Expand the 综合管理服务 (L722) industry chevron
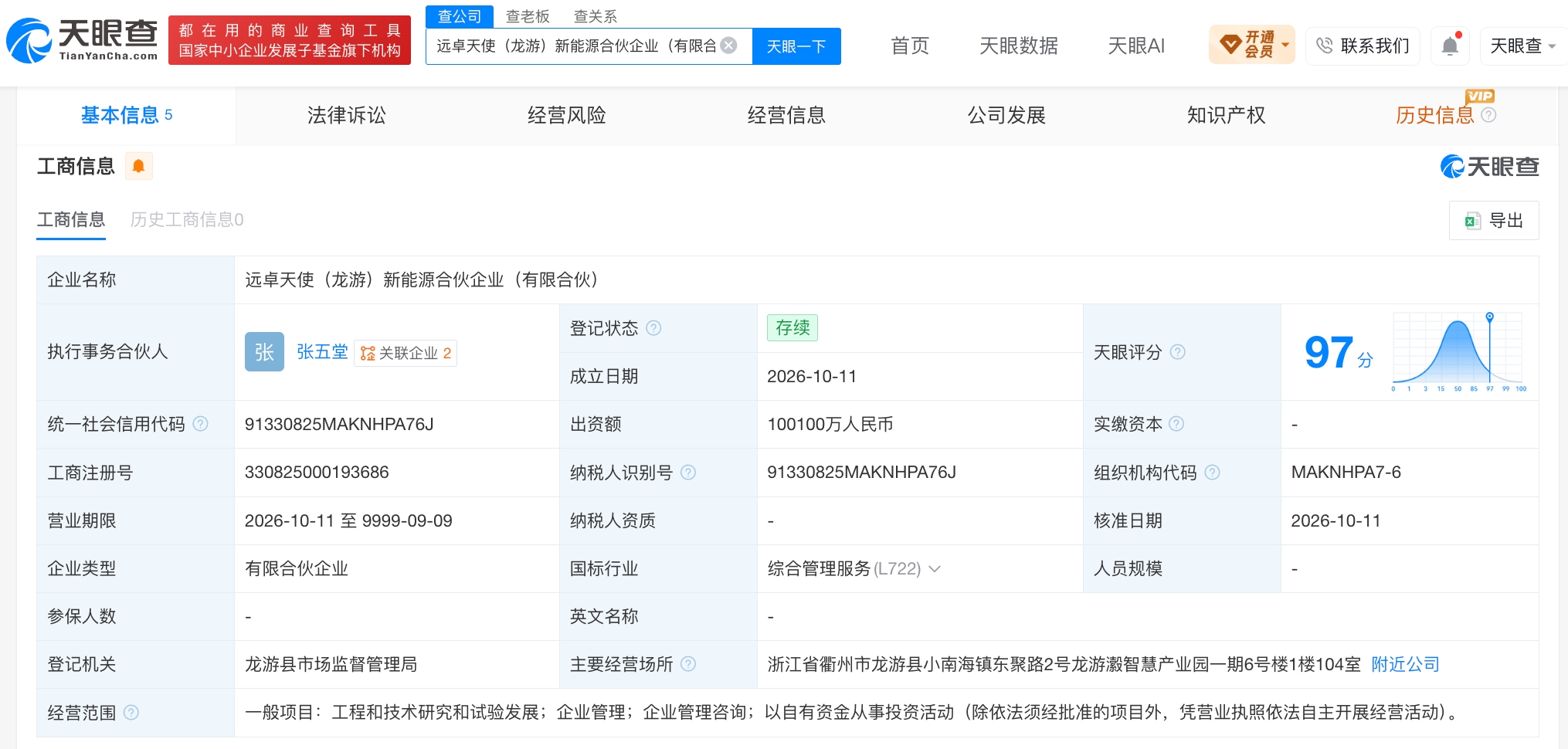 tap(935, 569)
